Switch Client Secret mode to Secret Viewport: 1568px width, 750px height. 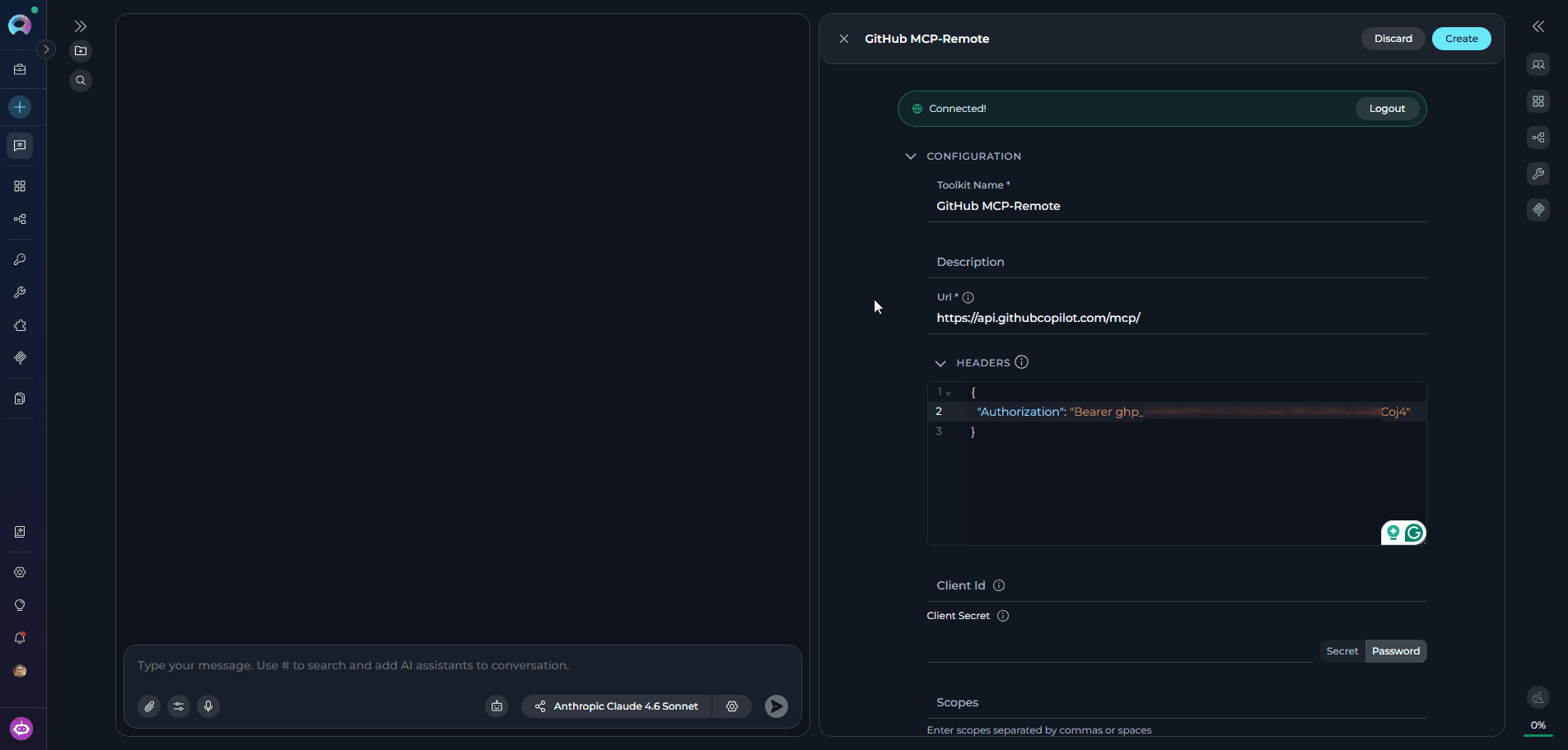pyautogui.click(x=1342, y=651)
